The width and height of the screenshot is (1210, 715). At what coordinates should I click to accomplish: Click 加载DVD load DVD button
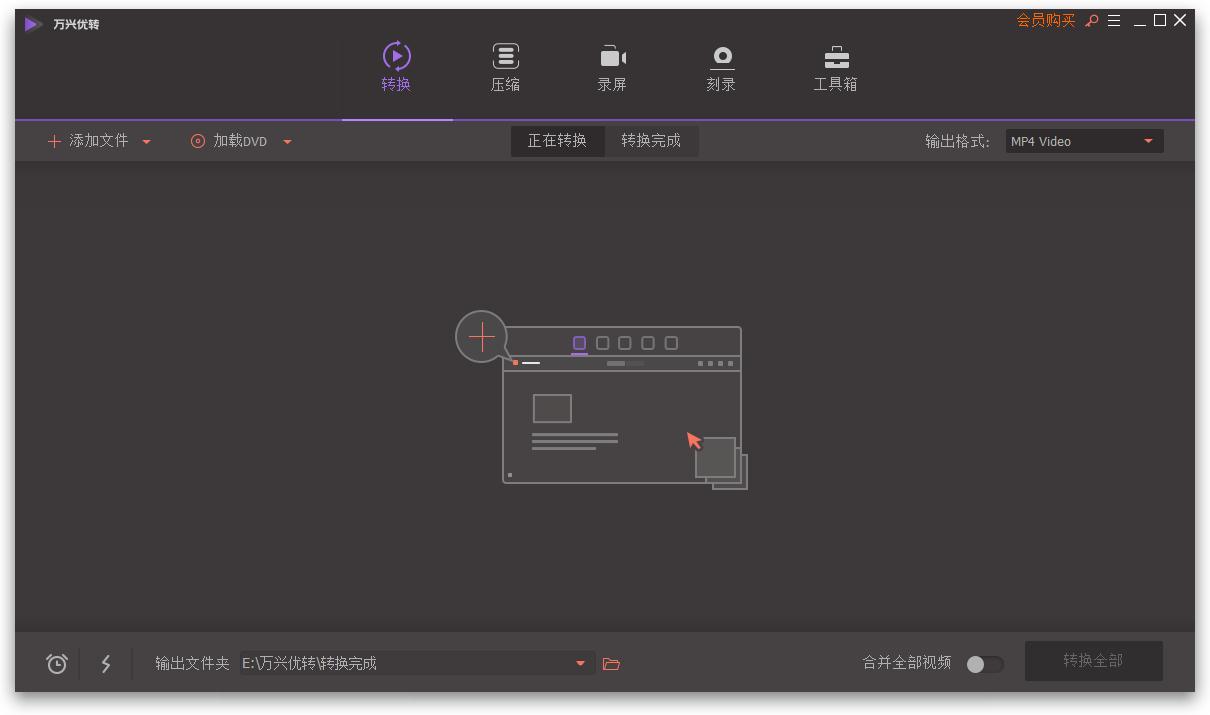click(229, 141)
